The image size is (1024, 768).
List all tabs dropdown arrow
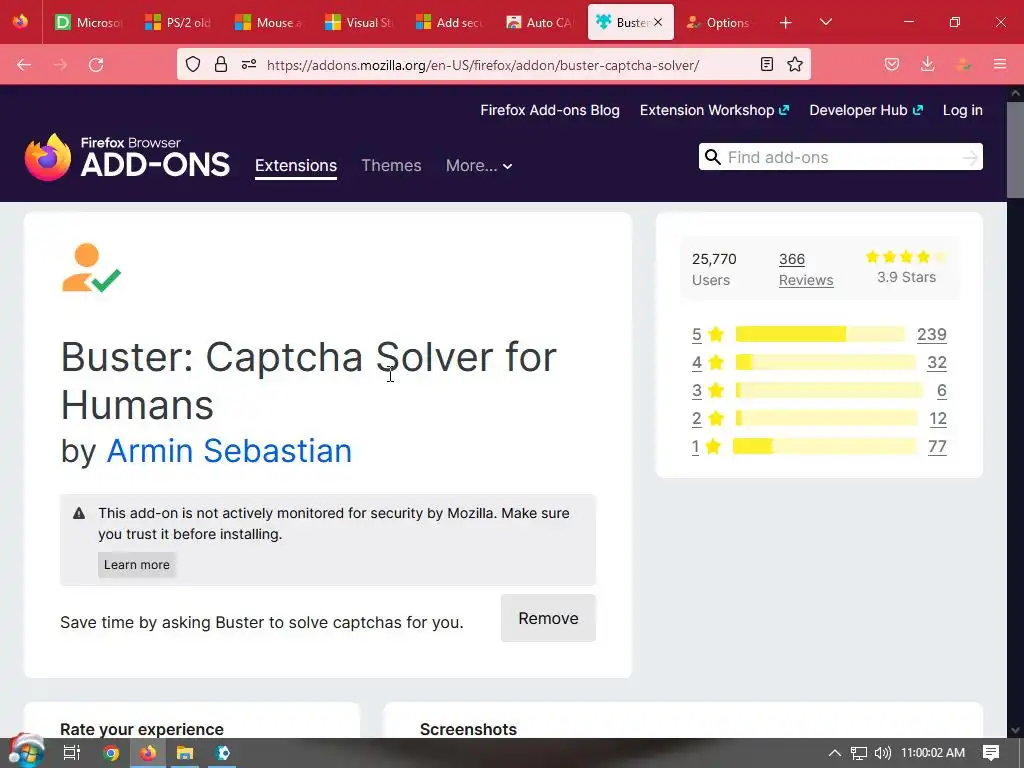tap(825, 22)
